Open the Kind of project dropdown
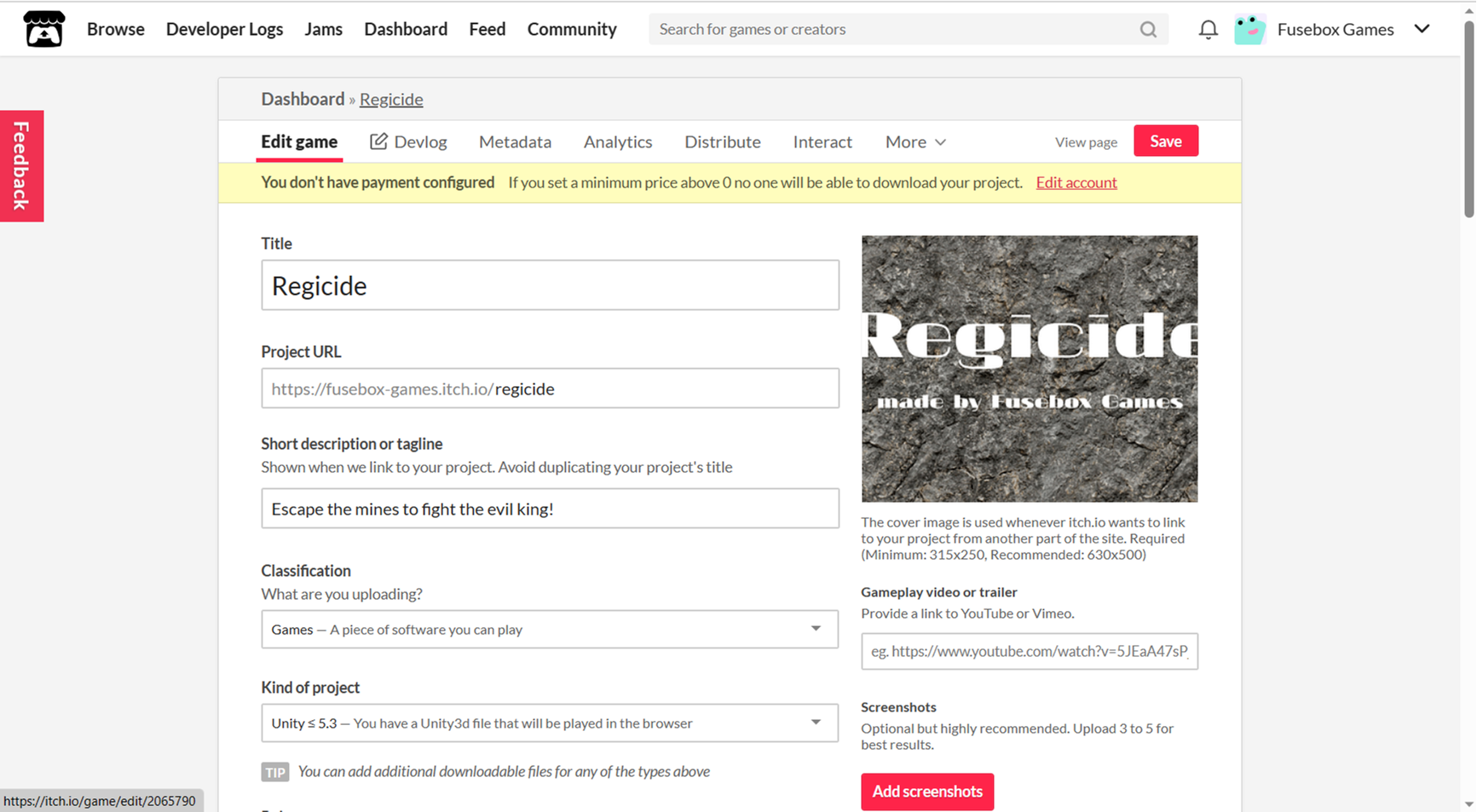Viewport: 1477px width, 812px height. click(550, 723)
